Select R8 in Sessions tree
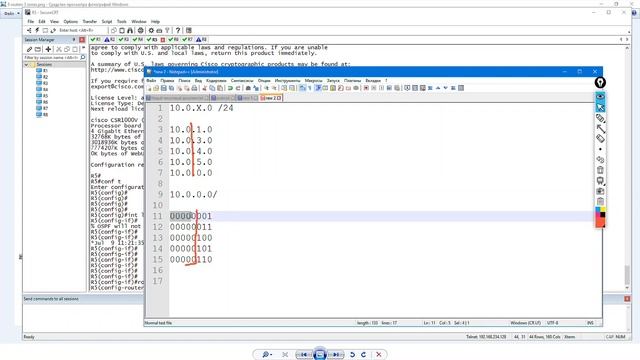Screen dimensions: 640x360 click(42, 115)
